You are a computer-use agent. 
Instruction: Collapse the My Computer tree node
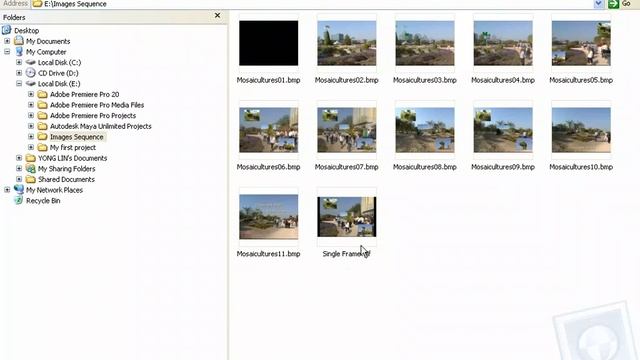tap(7, 51)
